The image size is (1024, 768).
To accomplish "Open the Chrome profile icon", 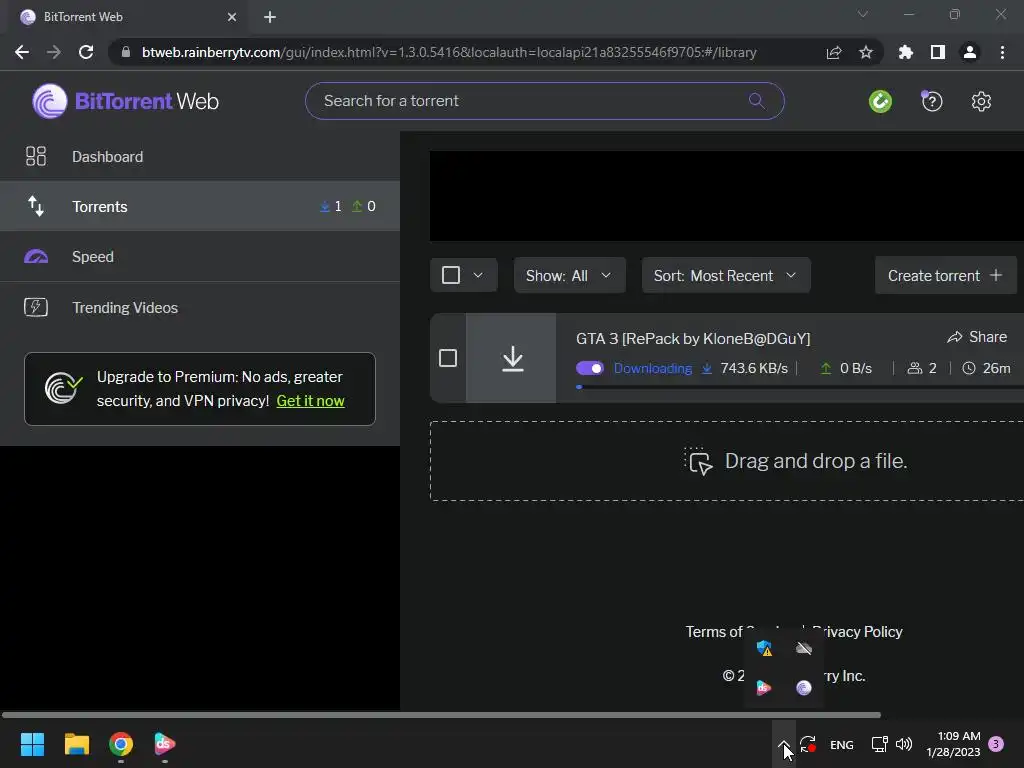I will [x=970, y=52].
